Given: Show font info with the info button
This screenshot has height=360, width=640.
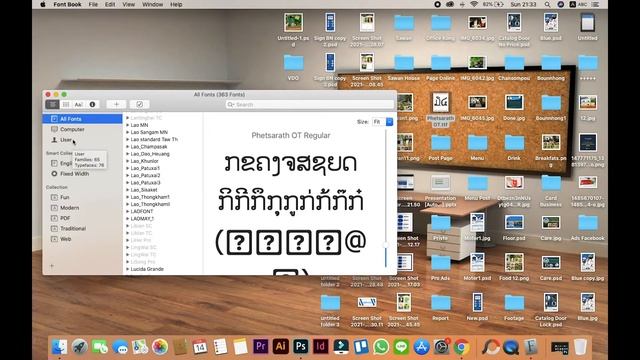Looking at the screenshot, I should [x=92, y=104].
